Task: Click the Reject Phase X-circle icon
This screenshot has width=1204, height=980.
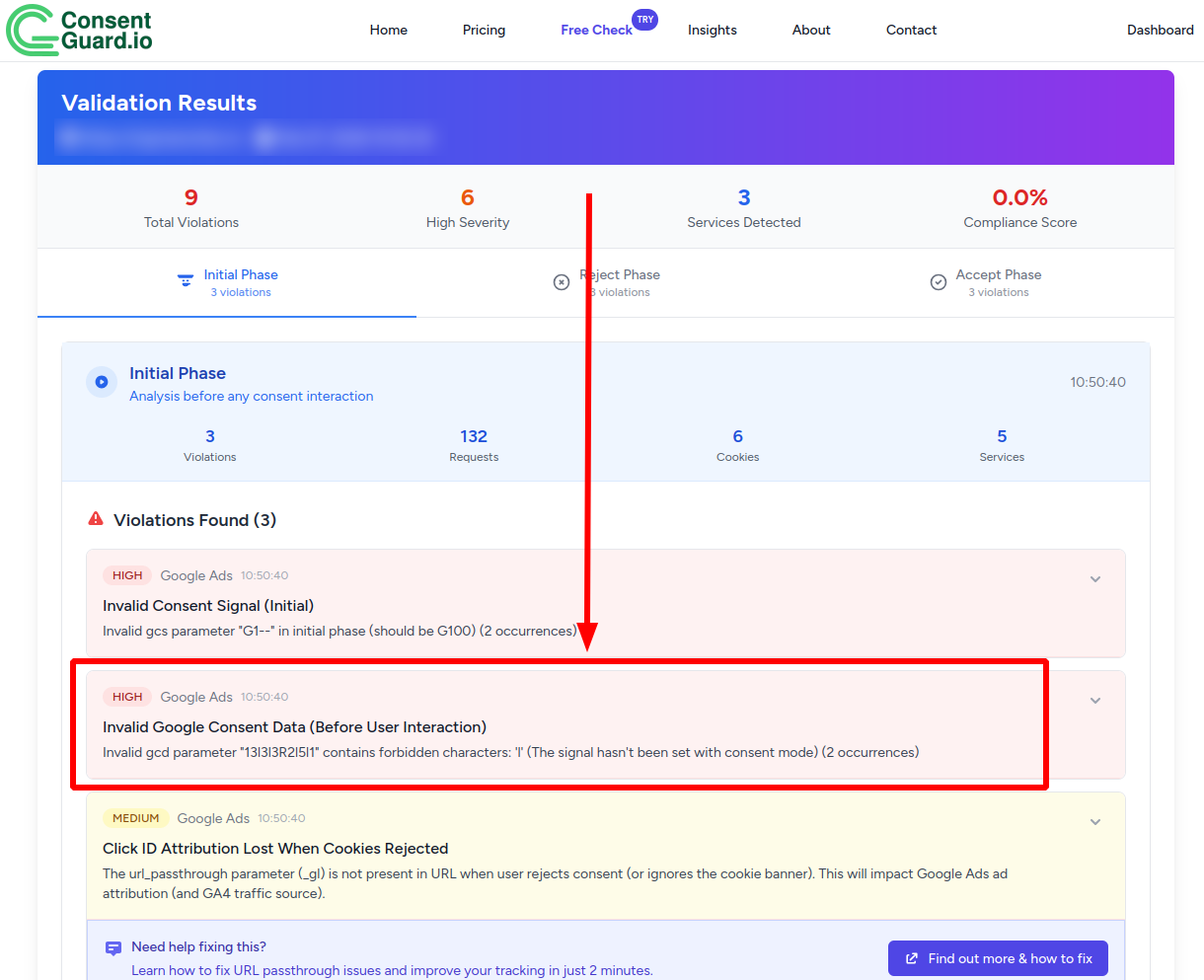Action: [562, 282]
